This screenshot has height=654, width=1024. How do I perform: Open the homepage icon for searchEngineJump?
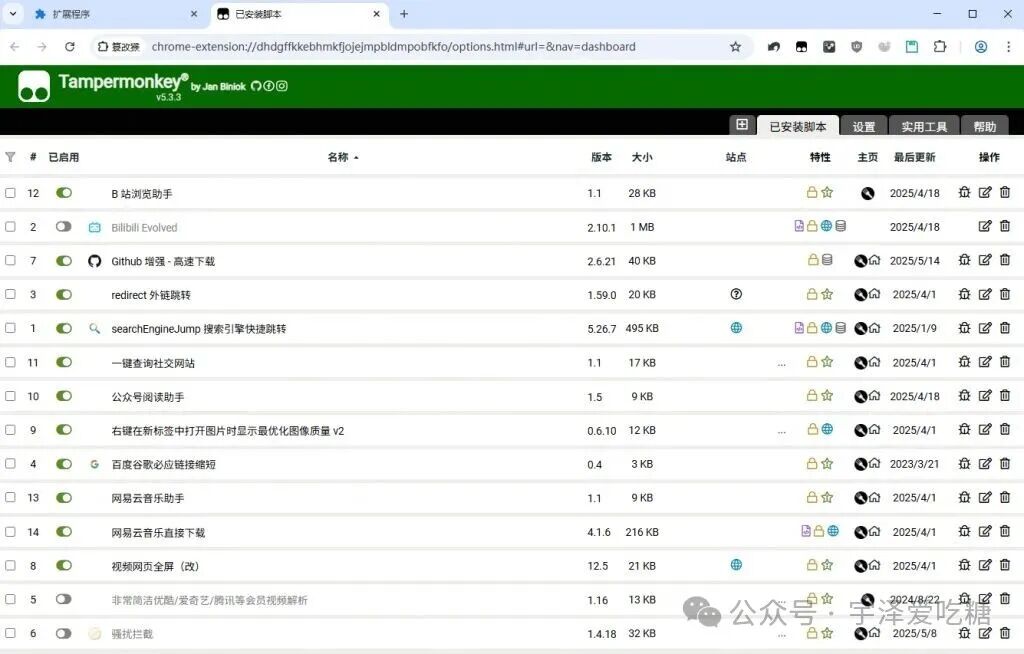[874, 328]
